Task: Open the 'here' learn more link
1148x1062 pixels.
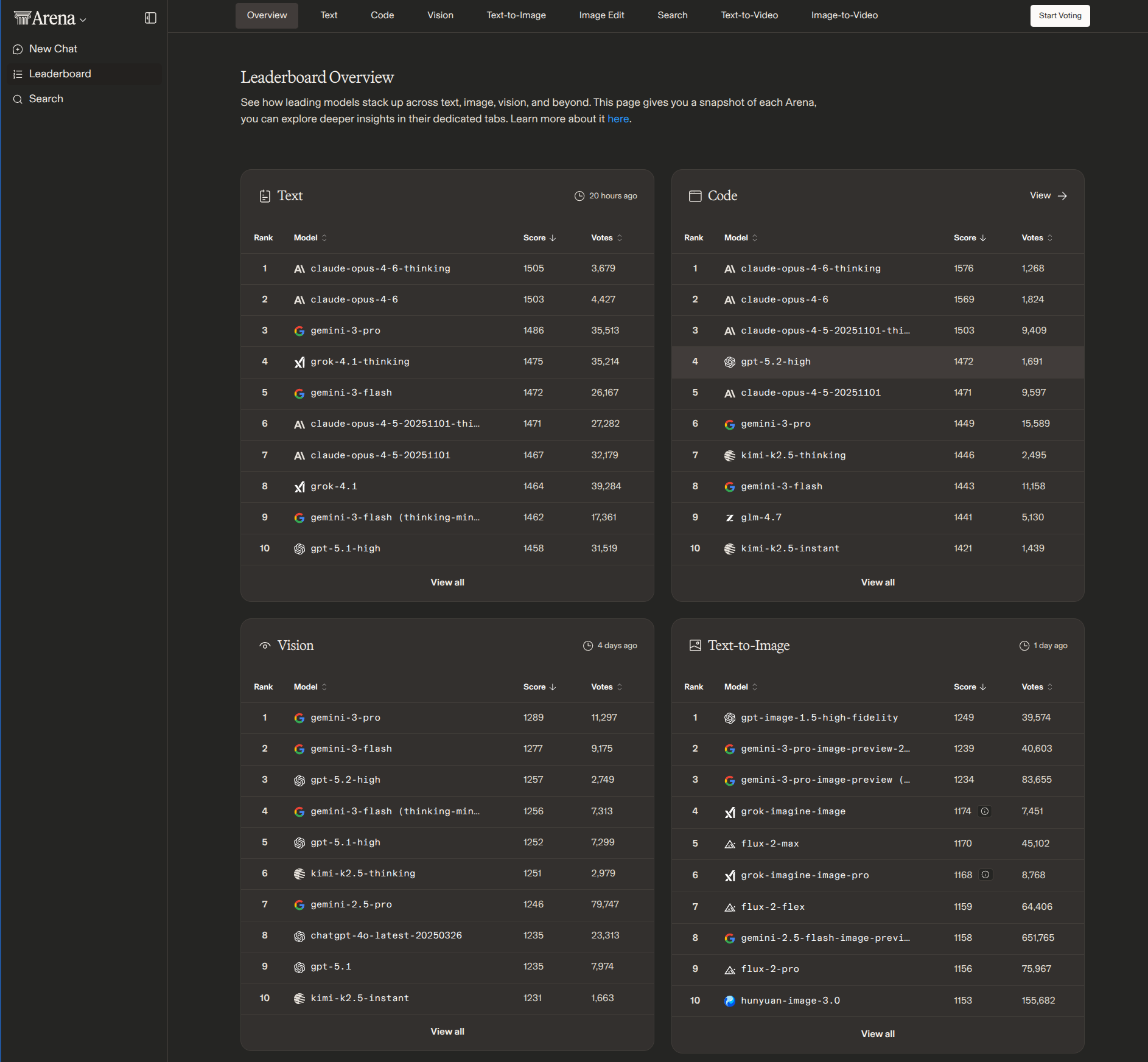Action: [x=618, y=119]
